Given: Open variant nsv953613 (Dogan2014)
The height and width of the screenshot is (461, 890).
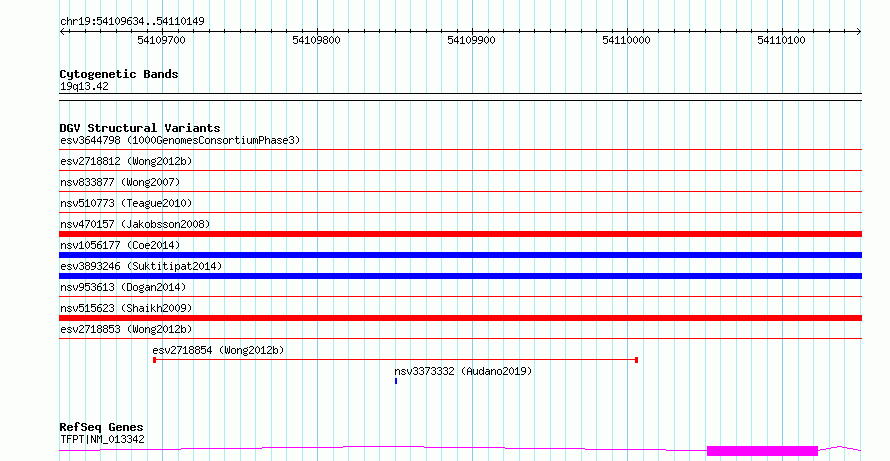Looking at the screenshot, I should click(x=123, y=287).
